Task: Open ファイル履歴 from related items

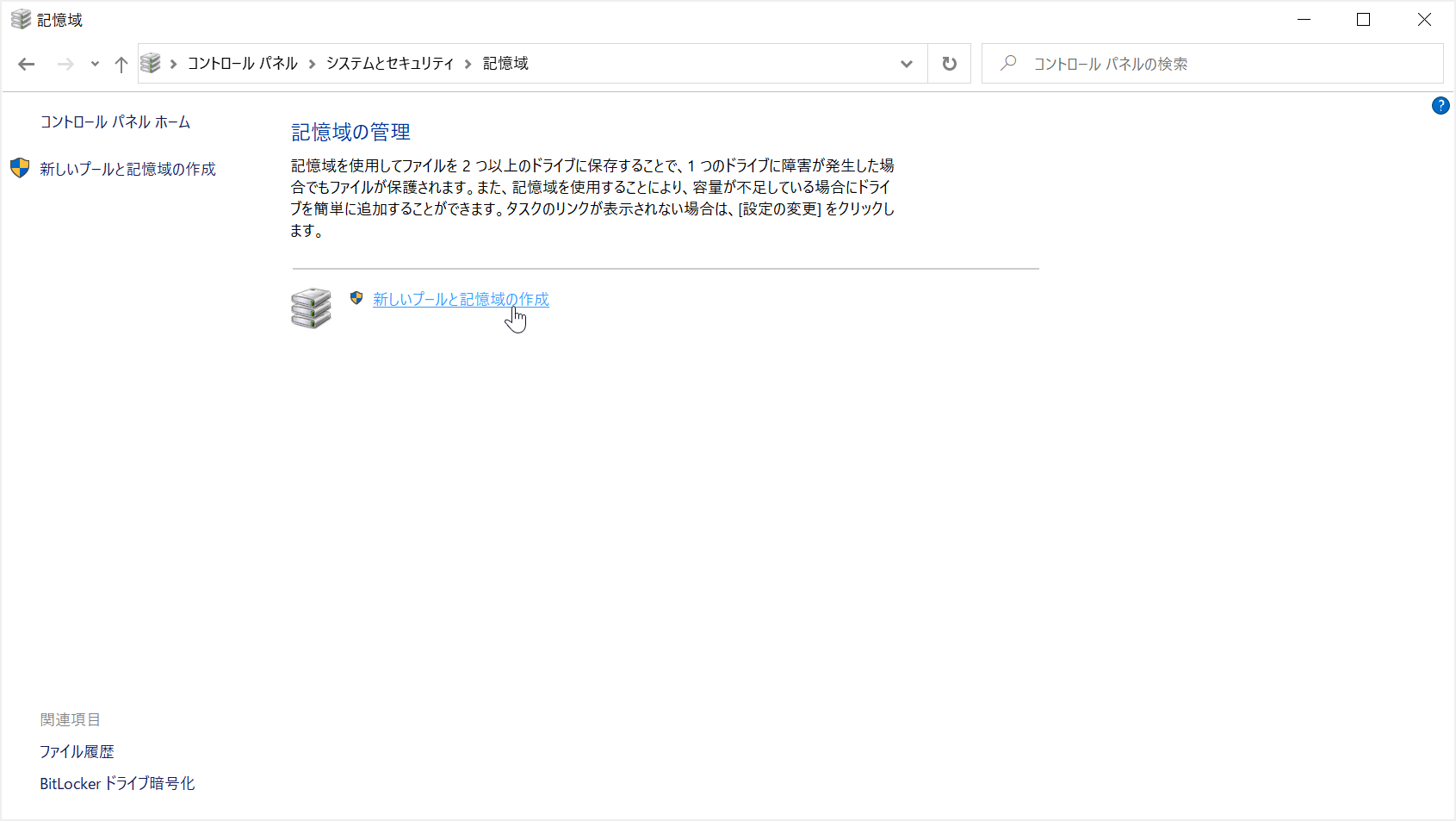Action: point(77,750)
